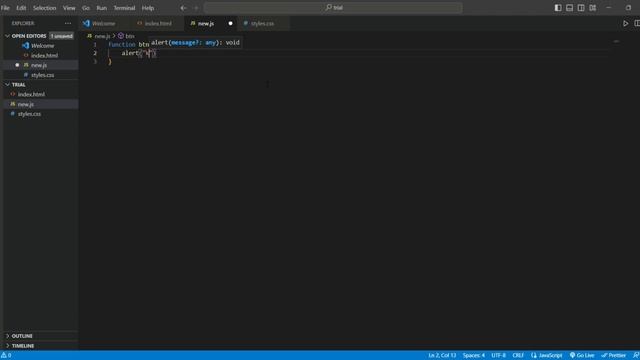This screenshot has height=360, width=640.
Task: Open Terminal menu
Action: 124,8
